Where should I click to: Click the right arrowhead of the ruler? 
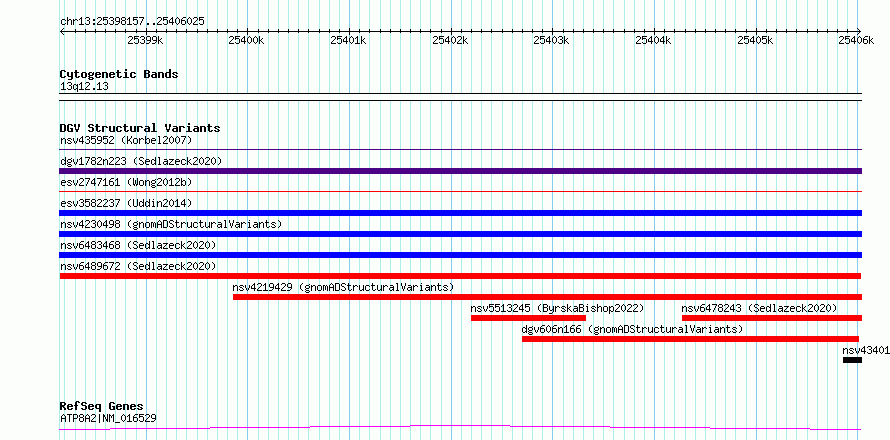(x=859, y=31)
